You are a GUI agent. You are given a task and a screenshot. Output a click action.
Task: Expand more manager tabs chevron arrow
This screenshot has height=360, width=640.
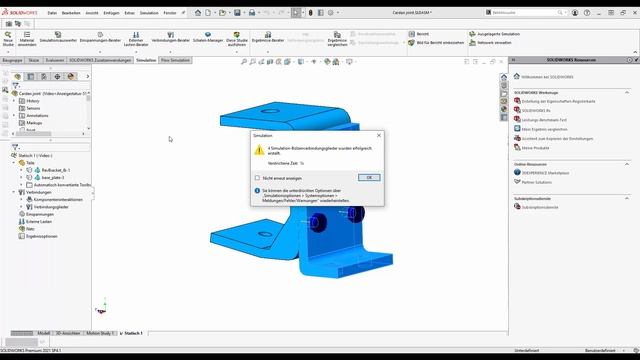tap(87, 76)
